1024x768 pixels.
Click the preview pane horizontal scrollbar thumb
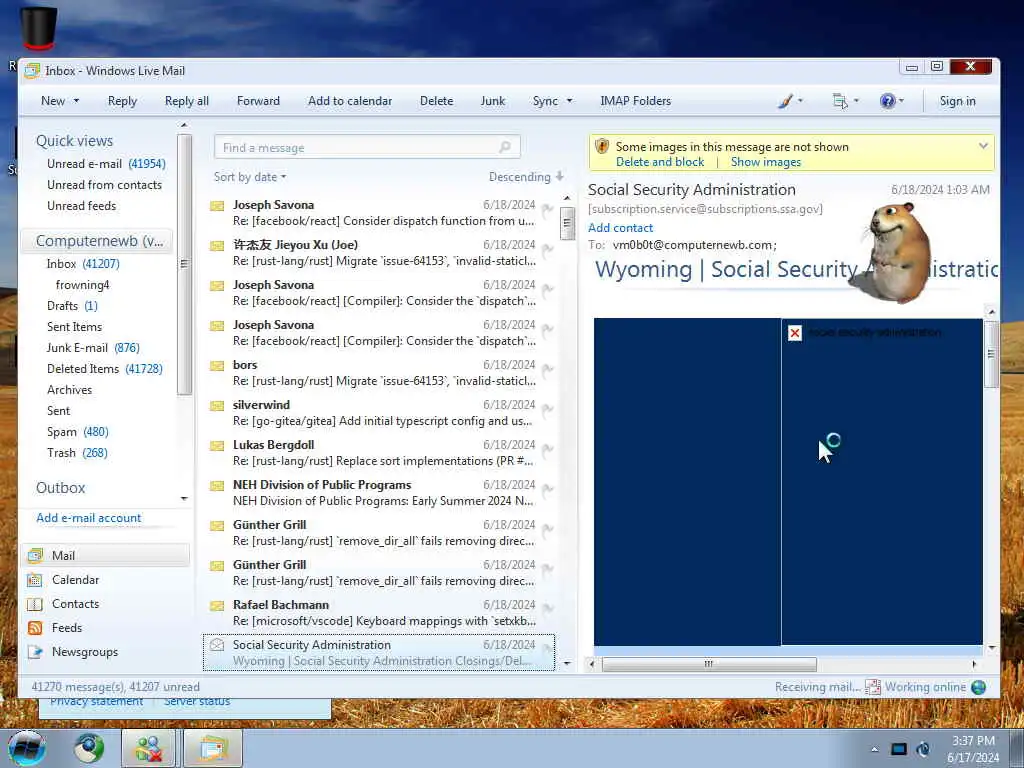click(x=709, y=664)
